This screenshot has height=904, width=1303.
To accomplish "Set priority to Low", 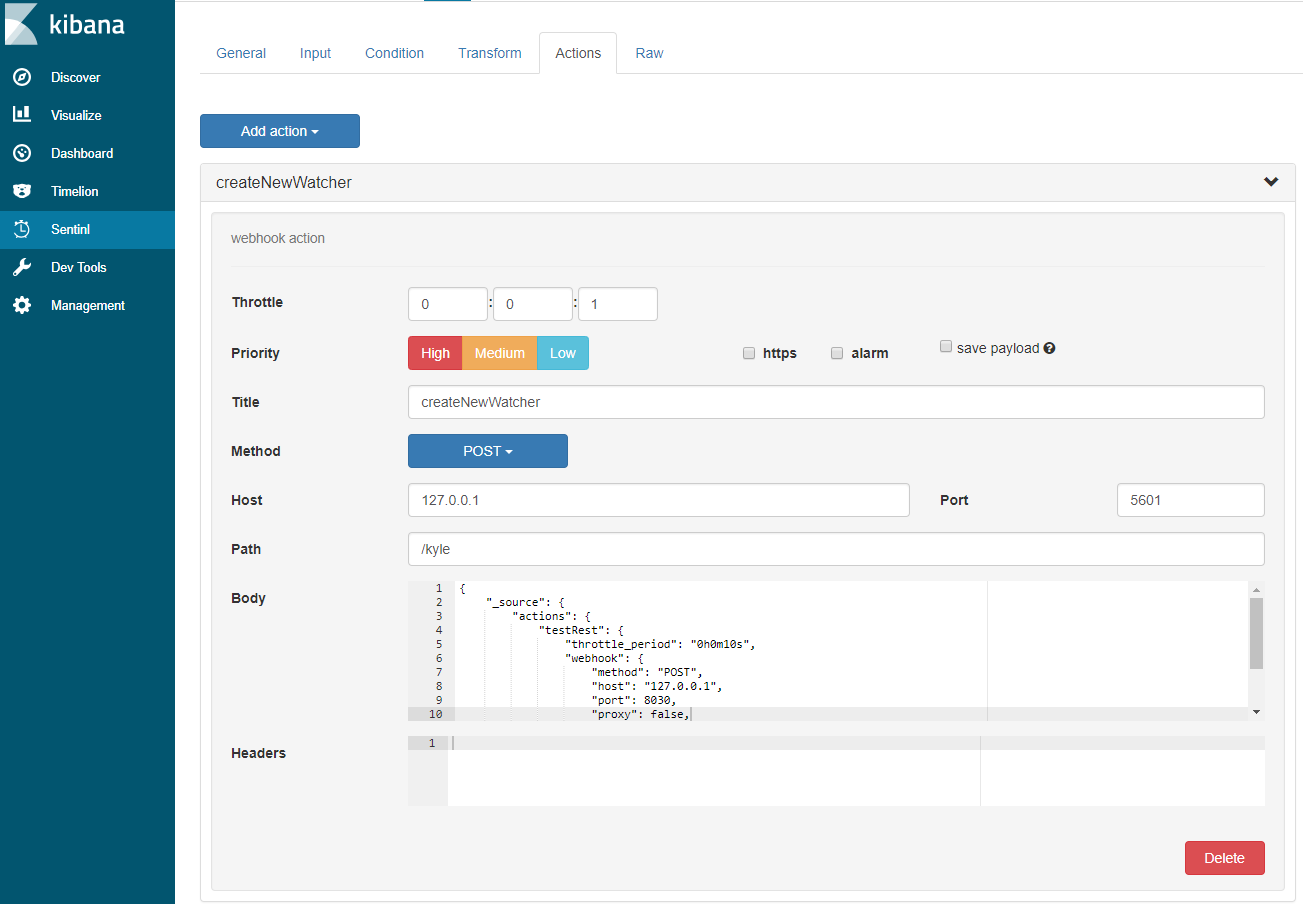I will coord(563,353).
